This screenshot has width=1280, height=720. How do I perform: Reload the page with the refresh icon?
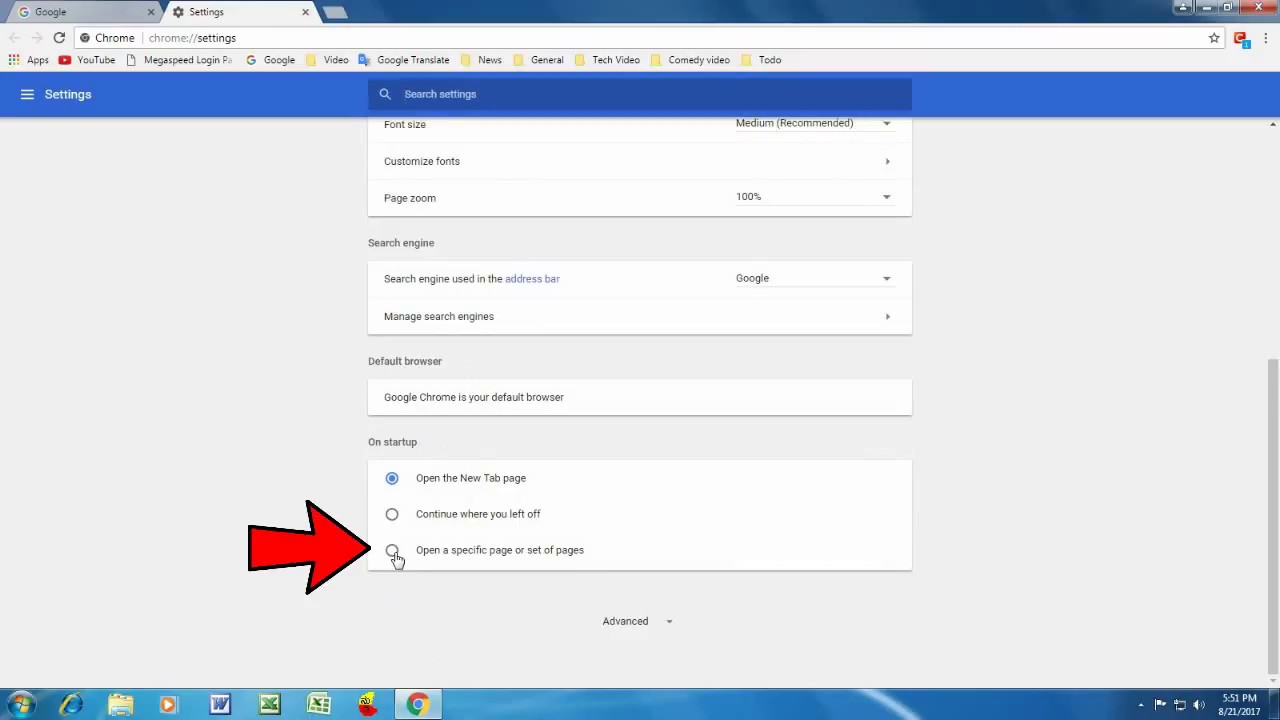(x=59, y=38)
